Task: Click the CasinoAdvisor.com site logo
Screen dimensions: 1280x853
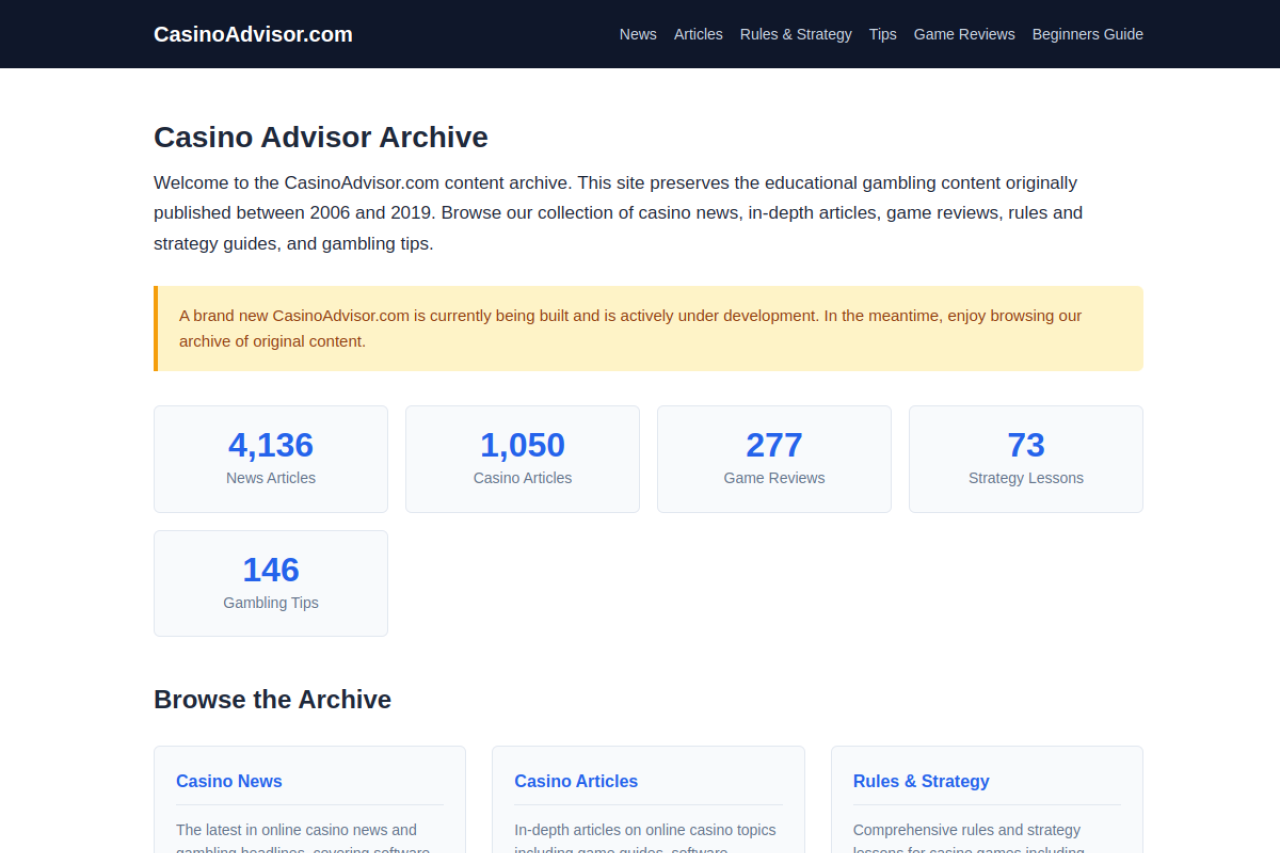Action: point(253,34)
